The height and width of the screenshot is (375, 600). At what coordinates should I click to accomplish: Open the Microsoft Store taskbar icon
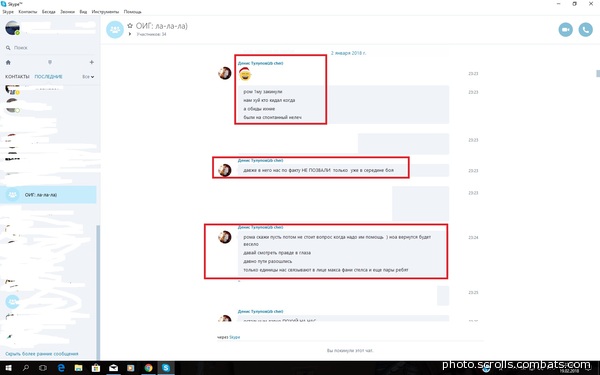(96, 368)
